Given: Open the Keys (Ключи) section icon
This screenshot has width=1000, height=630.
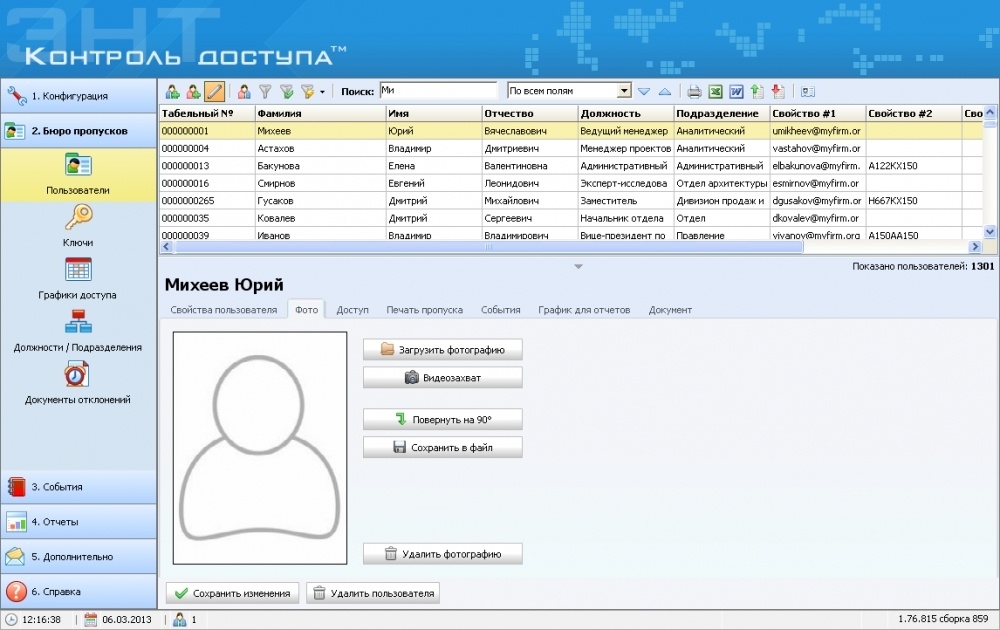Looking at the screenshot, I should 78,218.
